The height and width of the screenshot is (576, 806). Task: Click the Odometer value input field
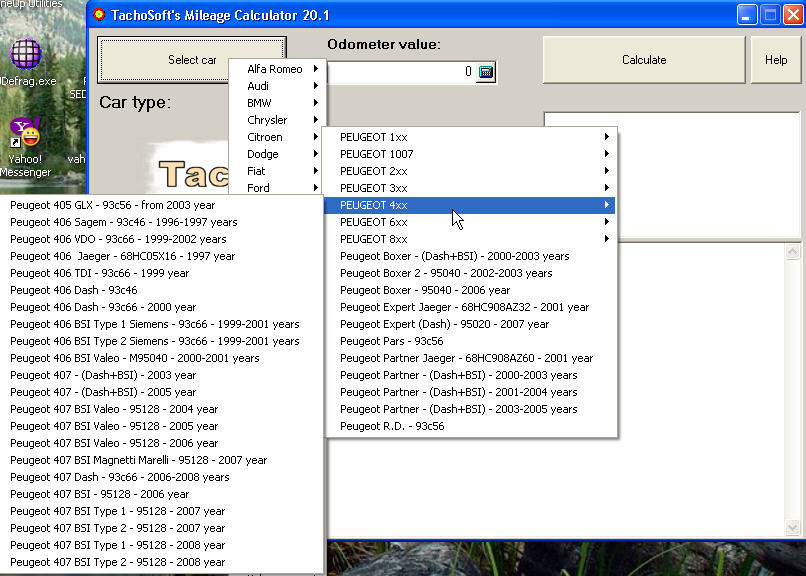pos(402,71)
